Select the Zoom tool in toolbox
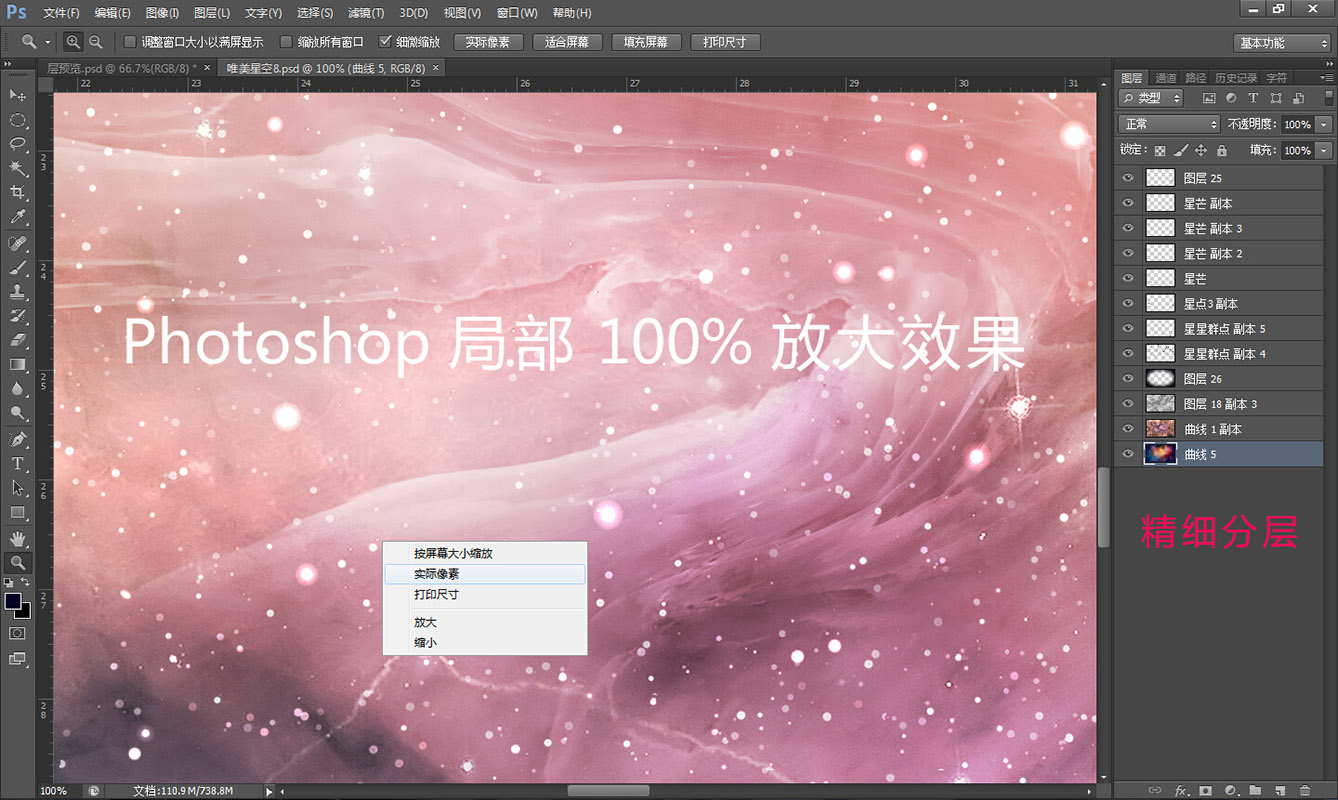Screen dimensions: 1338x800 [x=18, y=564]
